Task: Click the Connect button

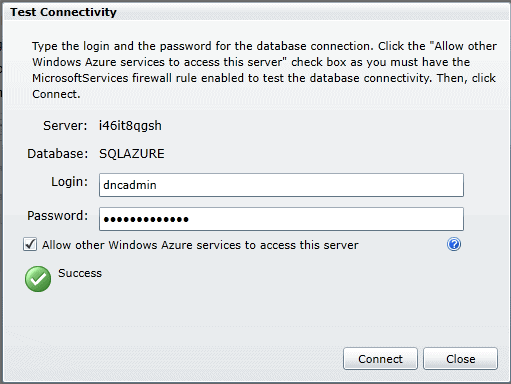Action: [x=380, y=359]
